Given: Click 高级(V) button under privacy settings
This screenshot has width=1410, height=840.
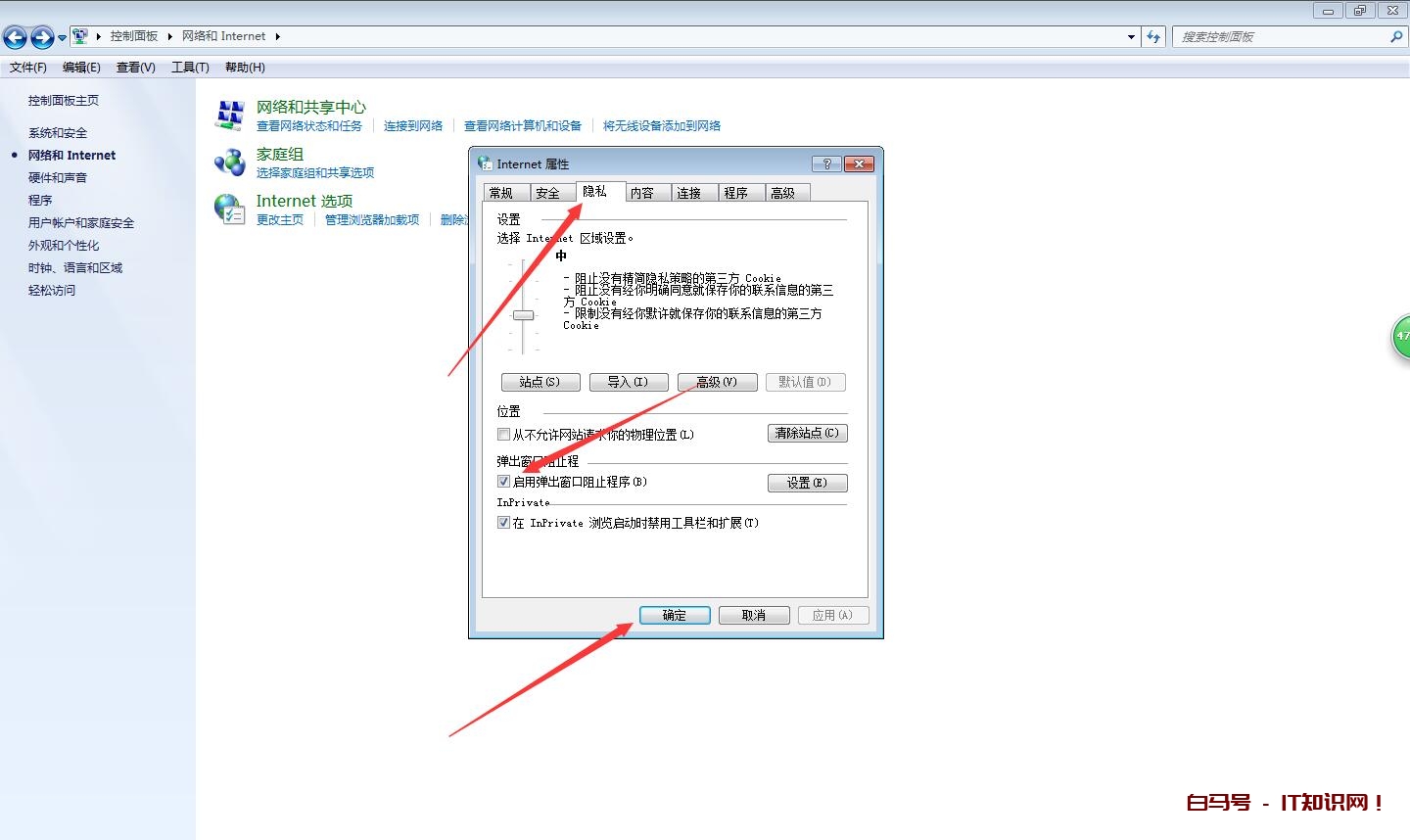Looking at the screenshot, I should 717,382.
